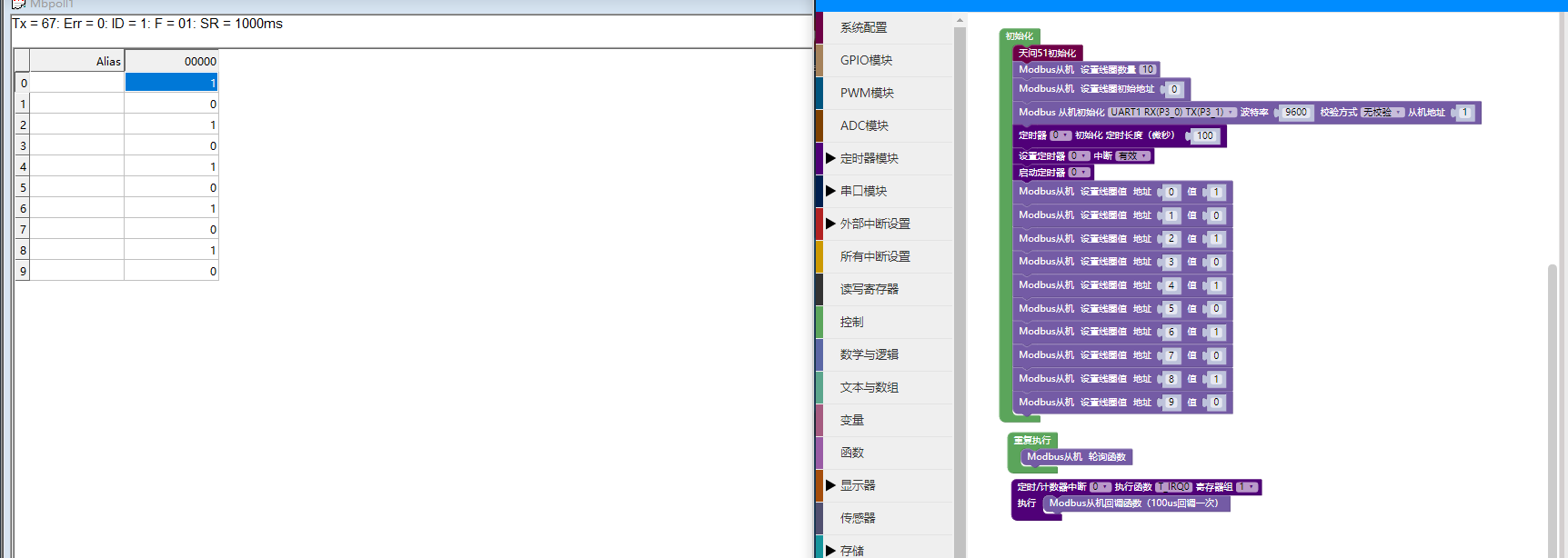Viewport: 1568px width, 558px height.
Task: Open the 有效 interrupt state dropdown
Action: coord(1132,156)
